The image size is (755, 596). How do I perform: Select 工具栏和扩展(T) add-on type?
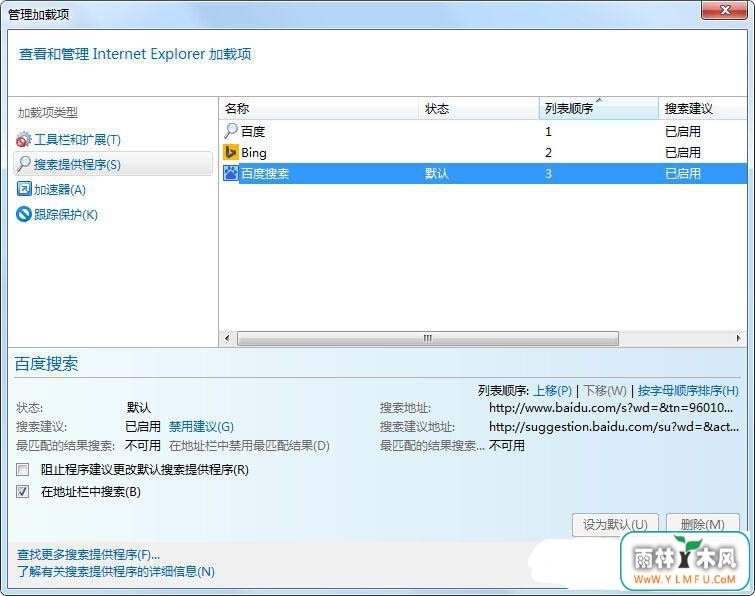tap(77, 140)
